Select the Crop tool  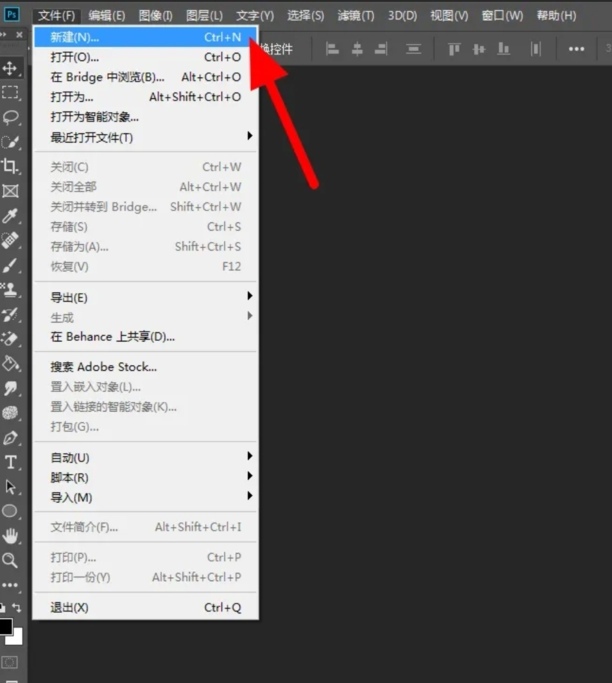11,166
